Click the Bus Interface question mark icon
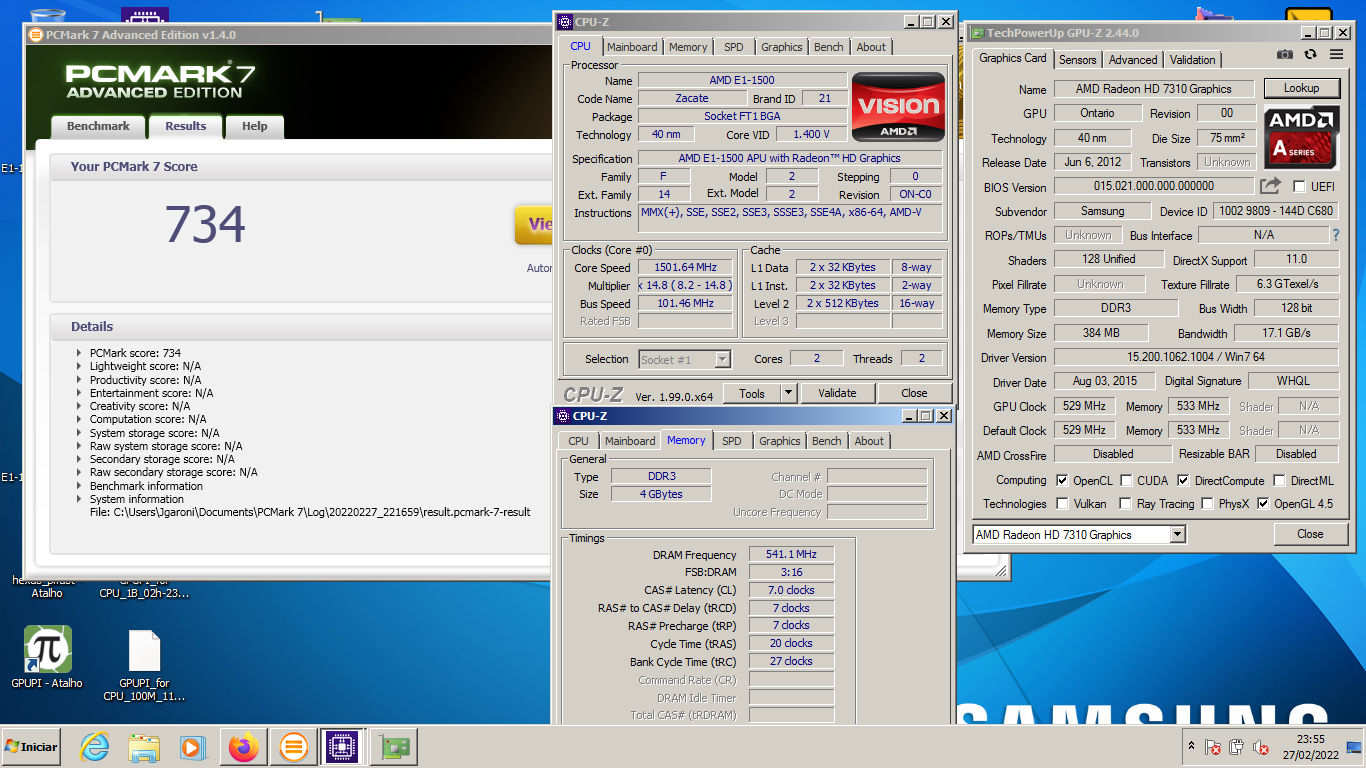The image size is (1366, 768). point(1335,235)
